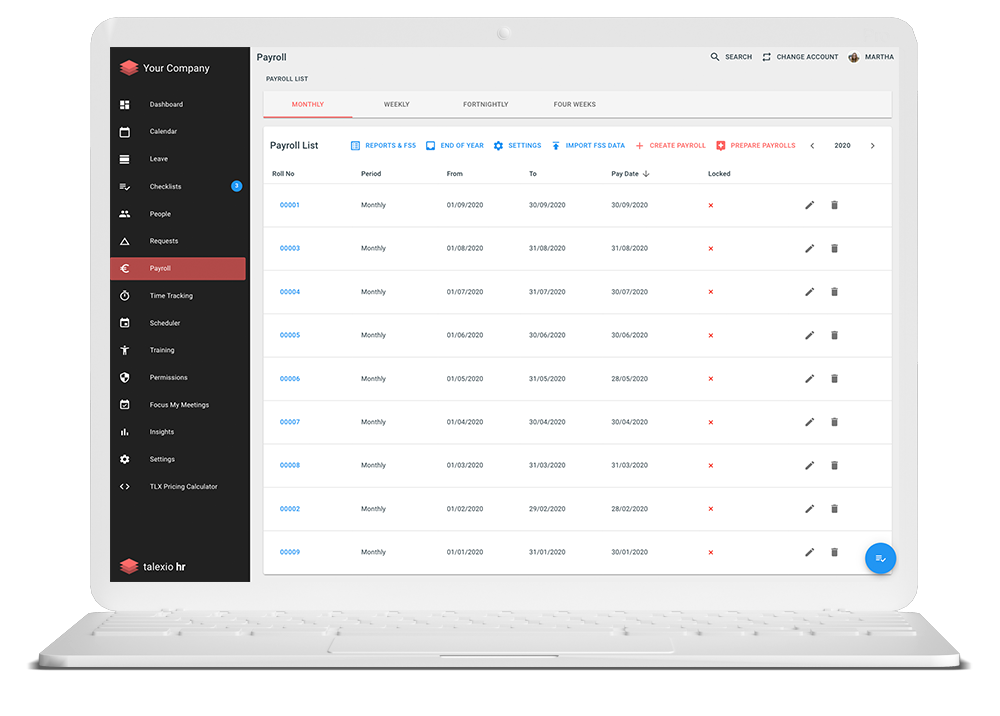Open Martha user profile menu
The height and width of the screenshot is (716, 1000).
click(871, 57)
